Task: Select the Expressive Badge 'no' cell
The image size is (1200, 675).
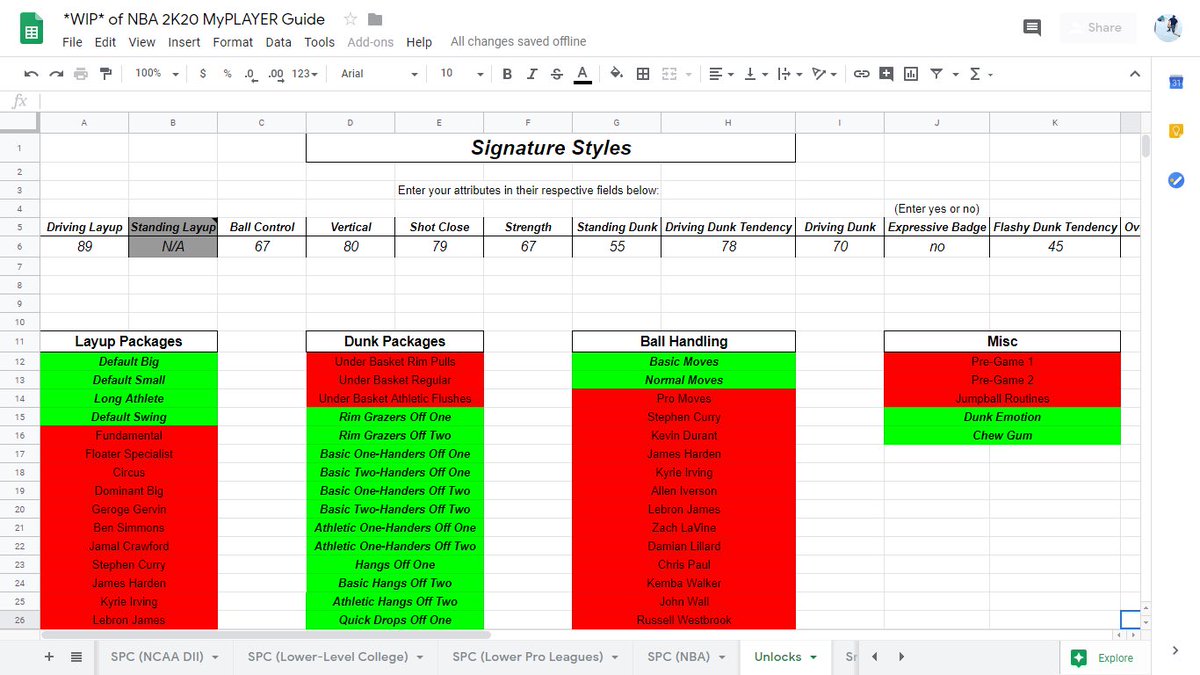Action: tap(937, 246)
